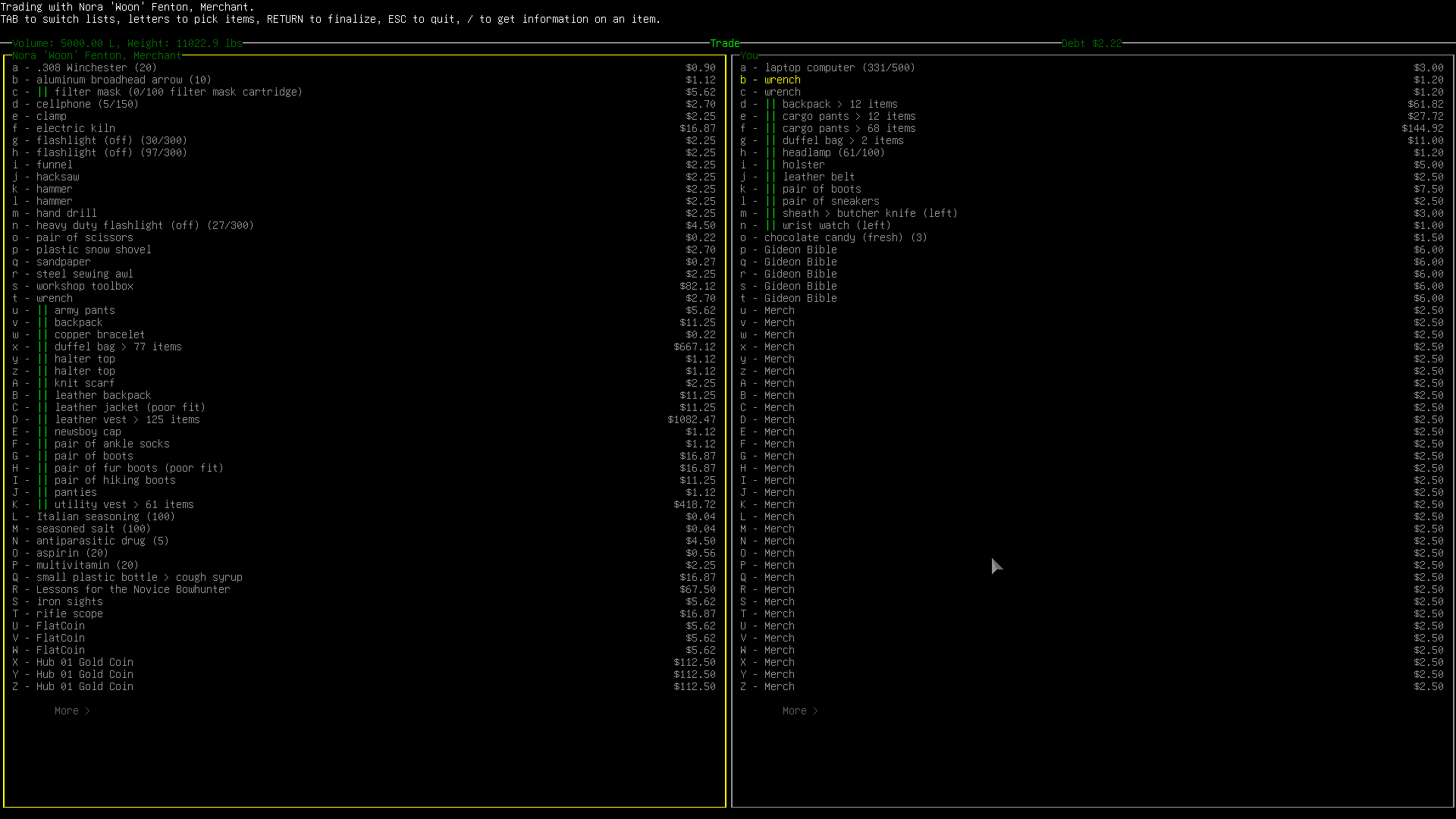Image resolution: width=1456 pixels, height=819 pixels.
Task: Show more items in your list
Action: (800, 711)
